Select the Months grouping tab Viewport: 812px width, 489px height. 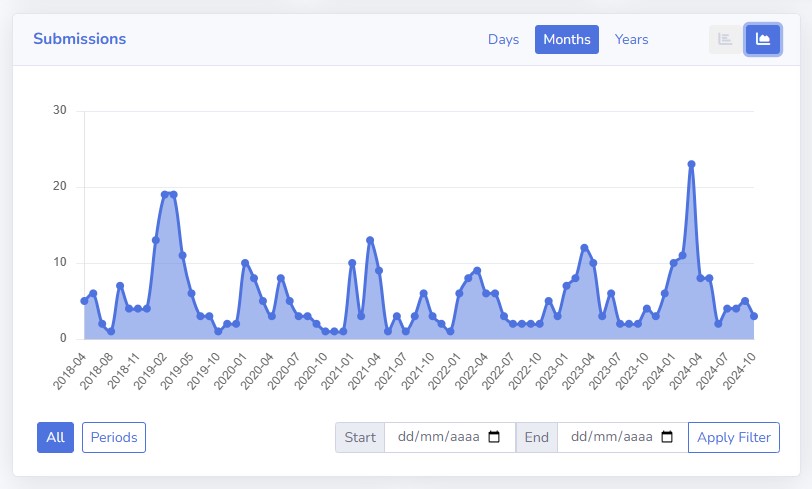567,39
